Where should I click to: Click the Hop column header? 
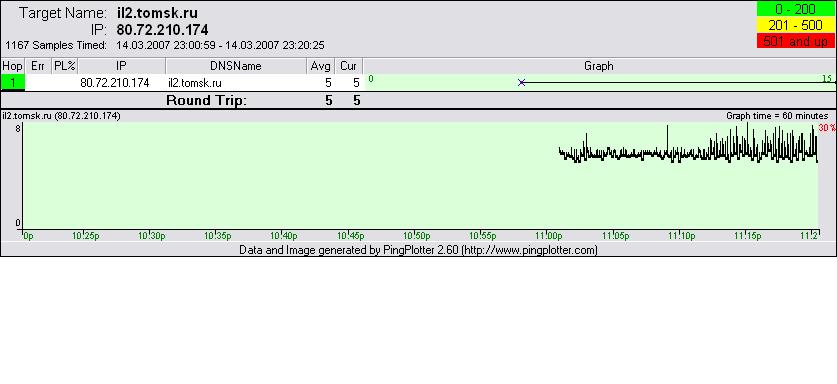[x=12, y=66]
